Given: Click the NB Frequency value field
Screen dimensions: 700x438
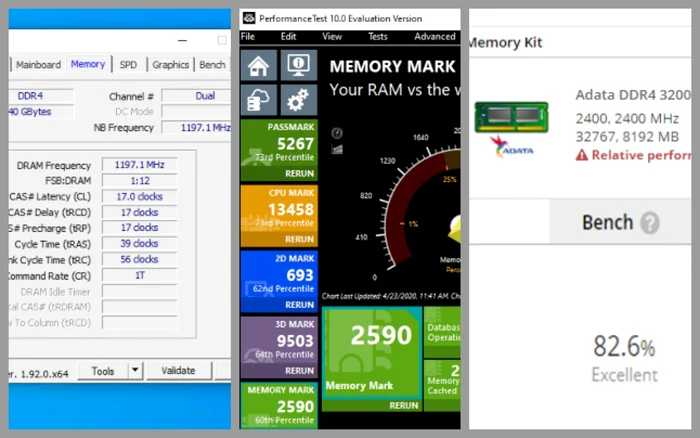Looking at the screenshot, I should pos(196,128).
